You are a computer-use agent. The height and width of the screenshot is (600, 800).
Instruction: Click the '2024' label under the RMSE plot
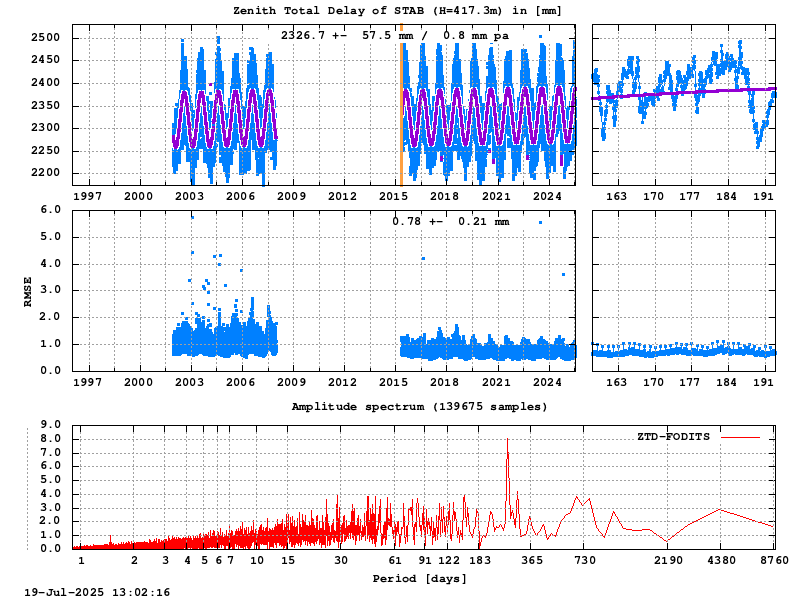[547, 382]
